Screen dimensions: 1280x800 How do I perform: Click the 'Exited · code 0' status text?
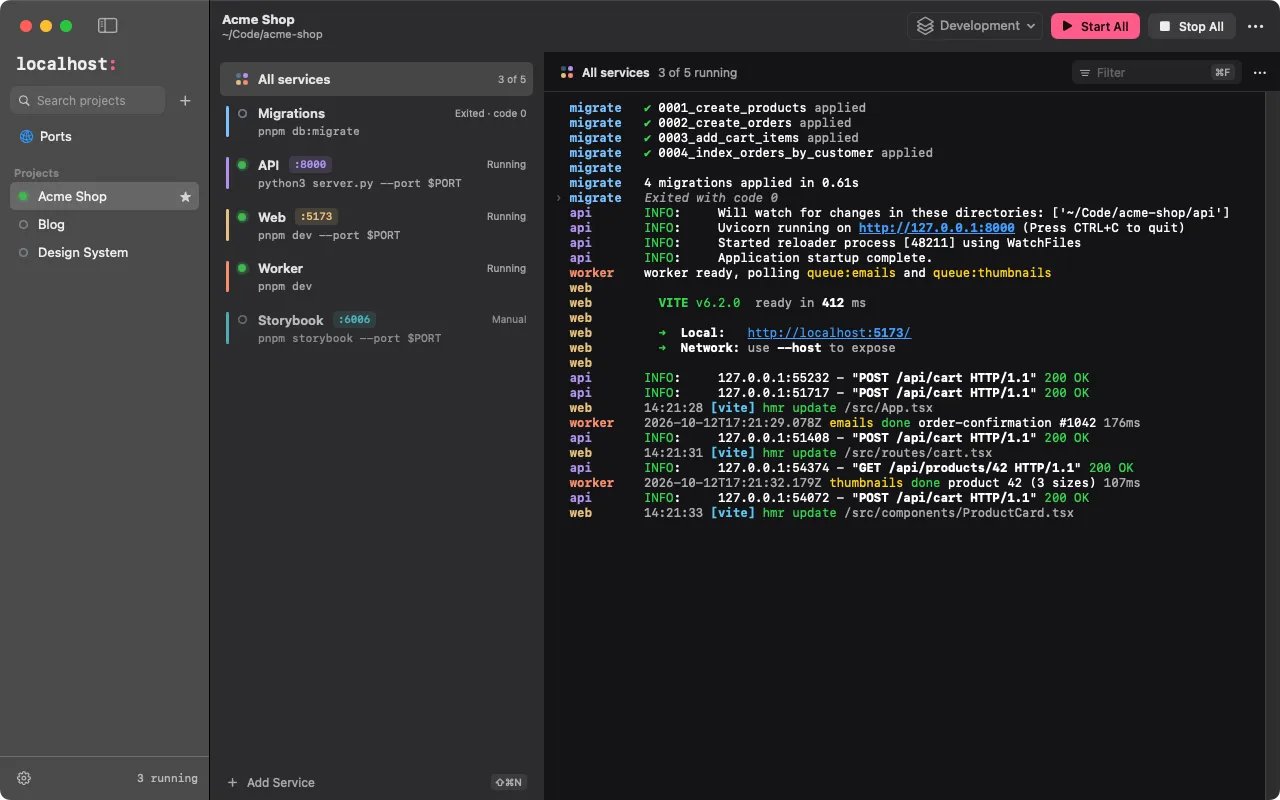coord(490,114)
